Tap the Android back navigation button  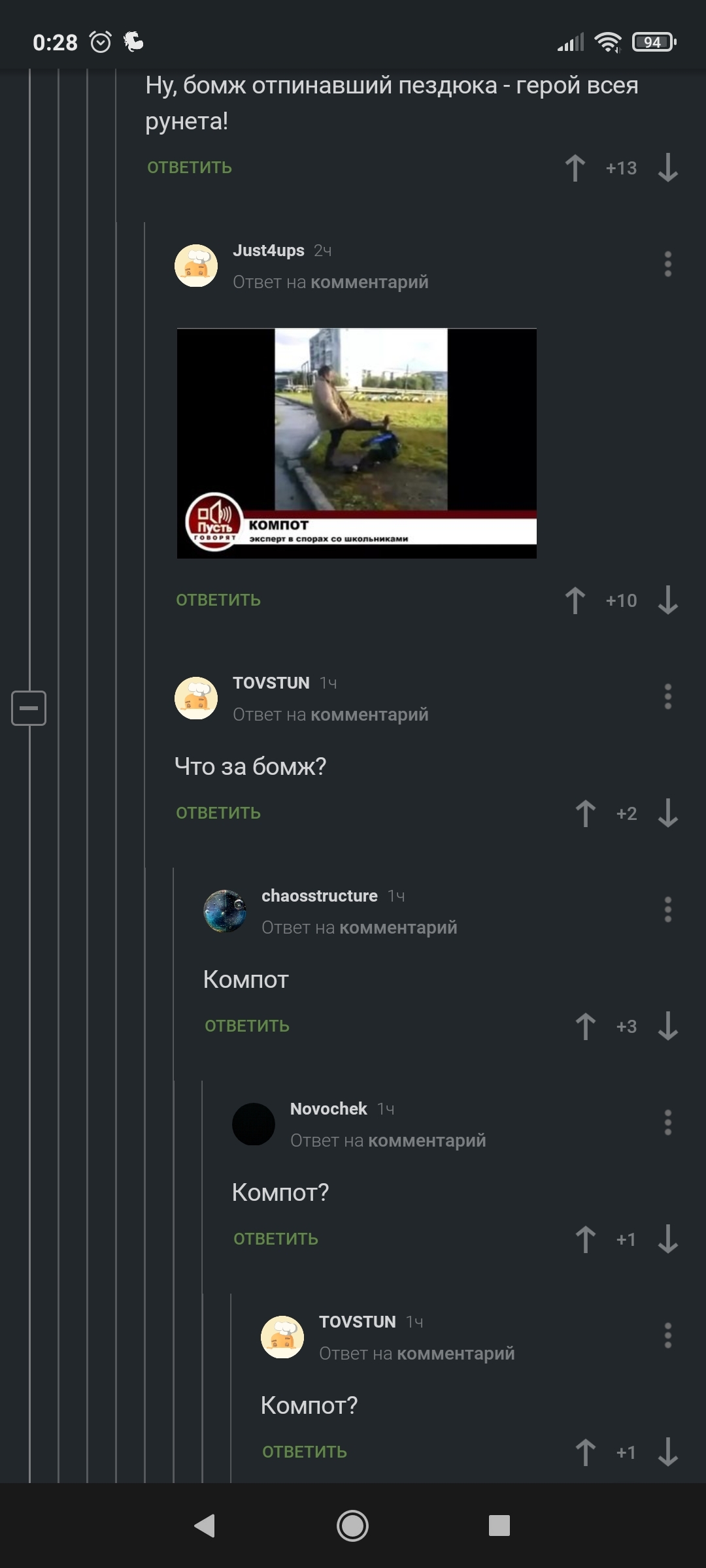205,1526
